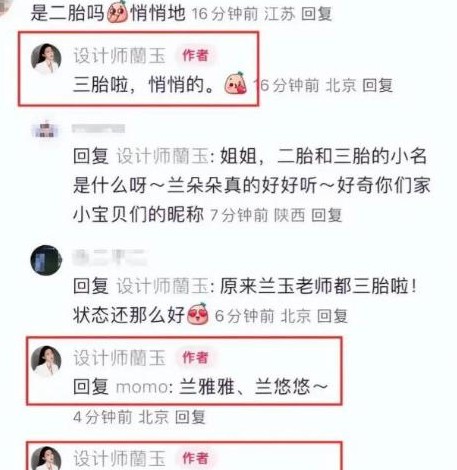Click the blurred username above 姐姐 comment
Screen dimensions: 457x470
click(99, 128)
